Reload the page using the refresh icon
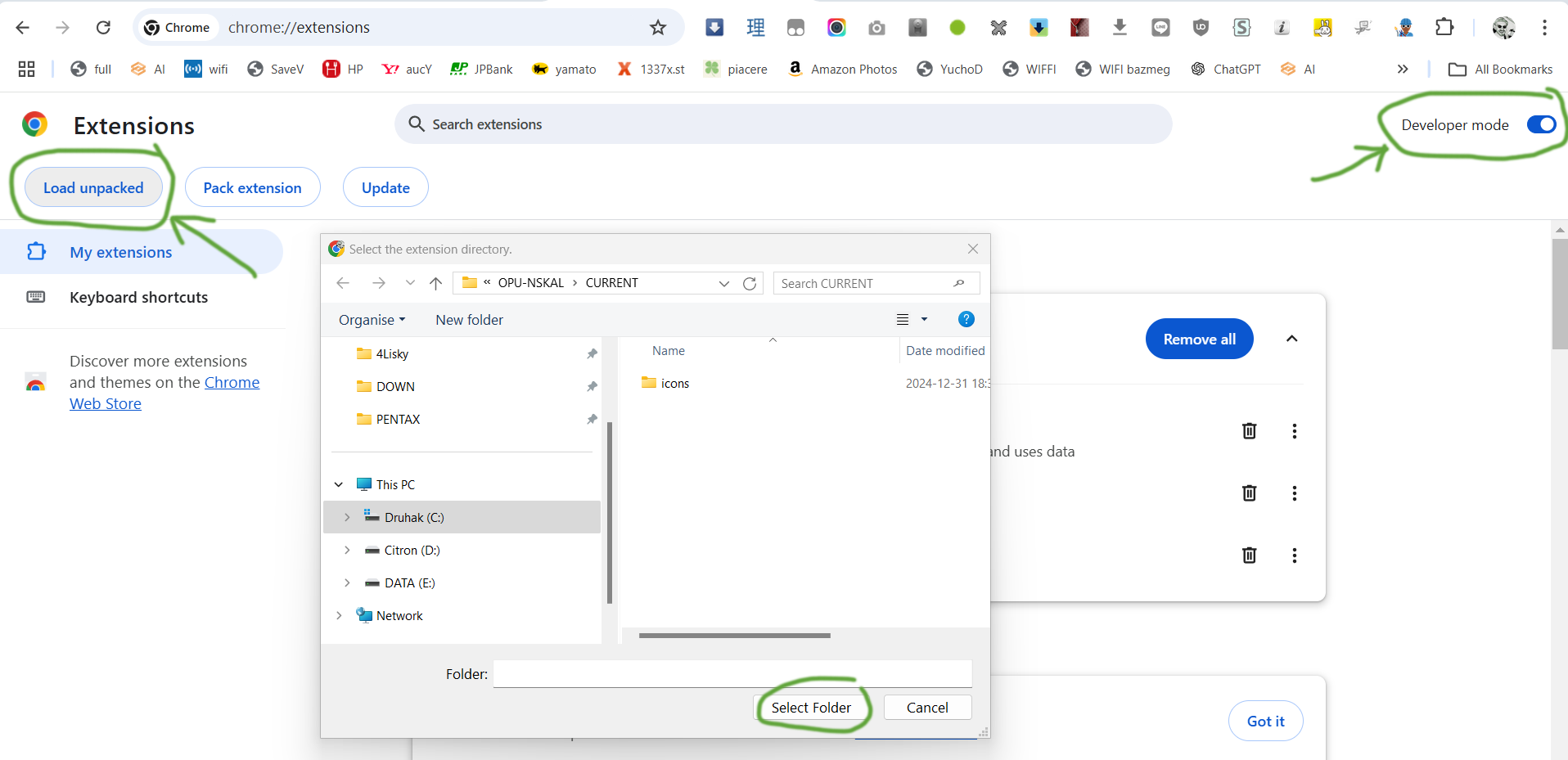1568x760 pixels. (x=103, y=28)
